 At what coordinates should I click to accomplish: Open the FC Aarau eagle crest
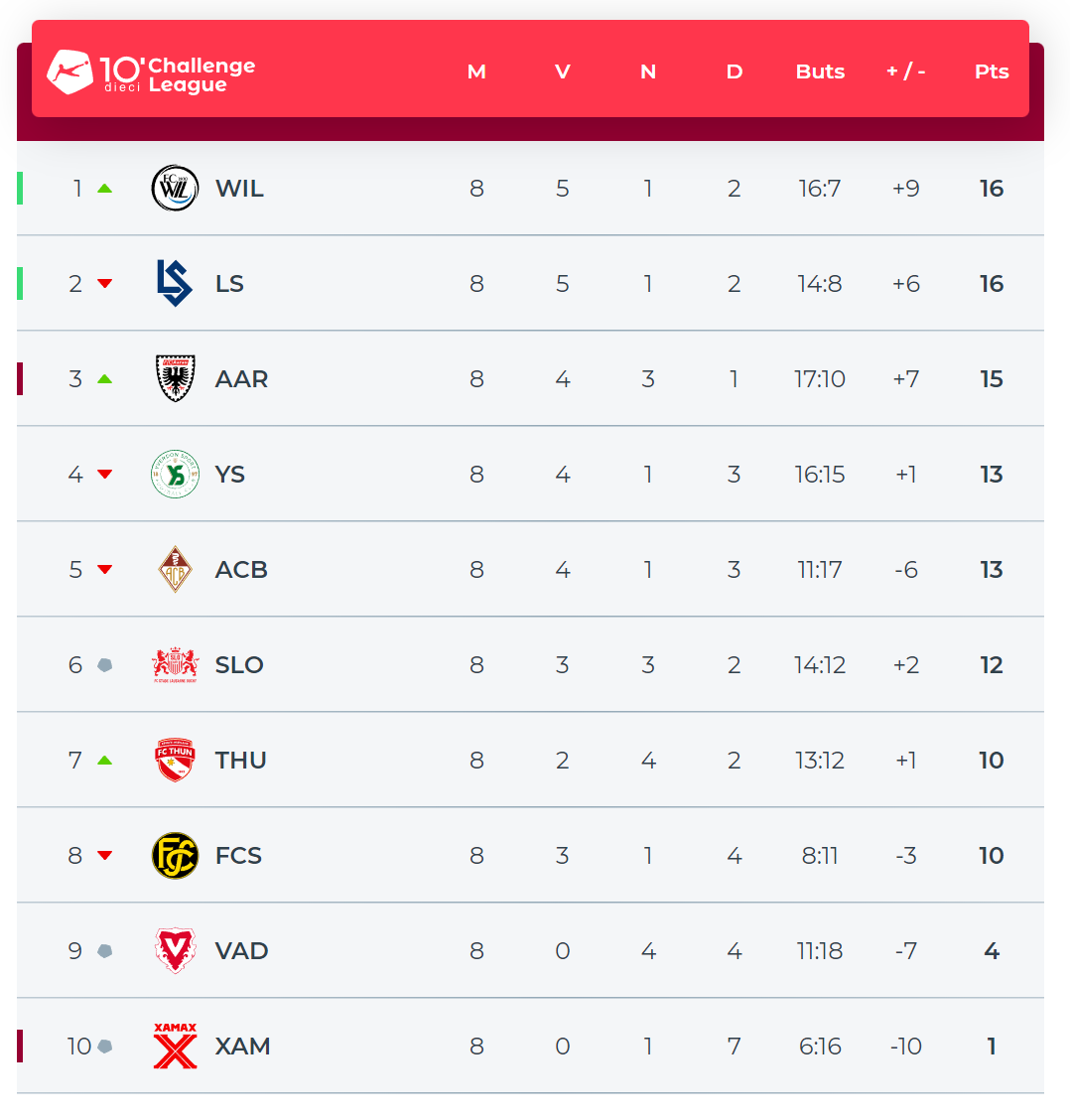175,378
